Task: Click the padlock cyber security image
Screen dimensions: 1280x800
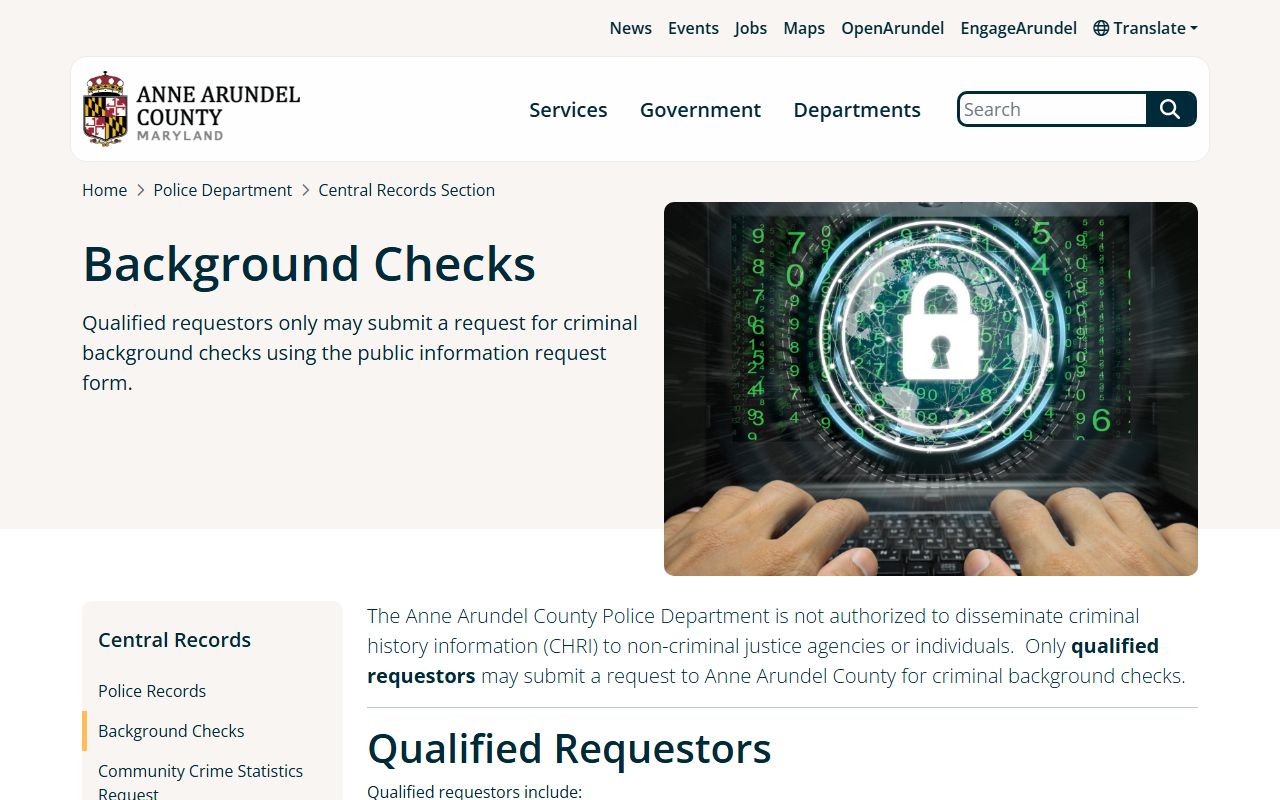Action: pyautogui.click(x=931, y=389)
